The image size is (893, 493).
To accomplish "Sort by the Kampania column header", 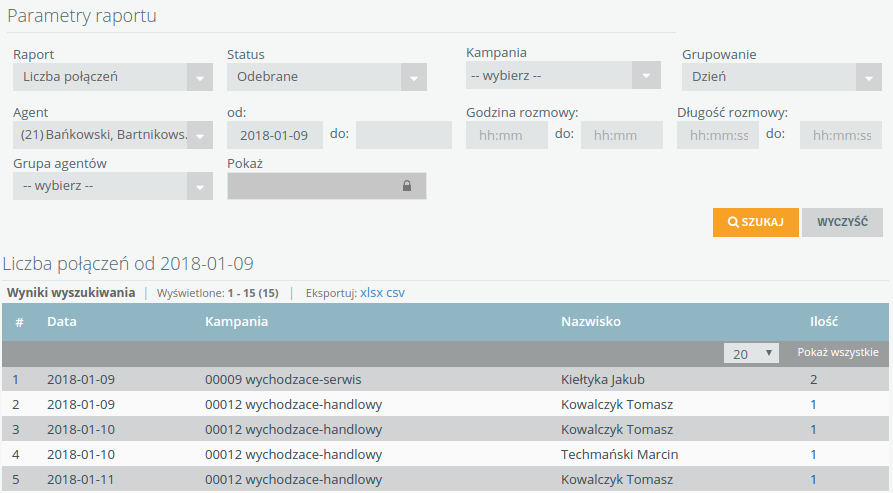I will (x=236, y=322).
